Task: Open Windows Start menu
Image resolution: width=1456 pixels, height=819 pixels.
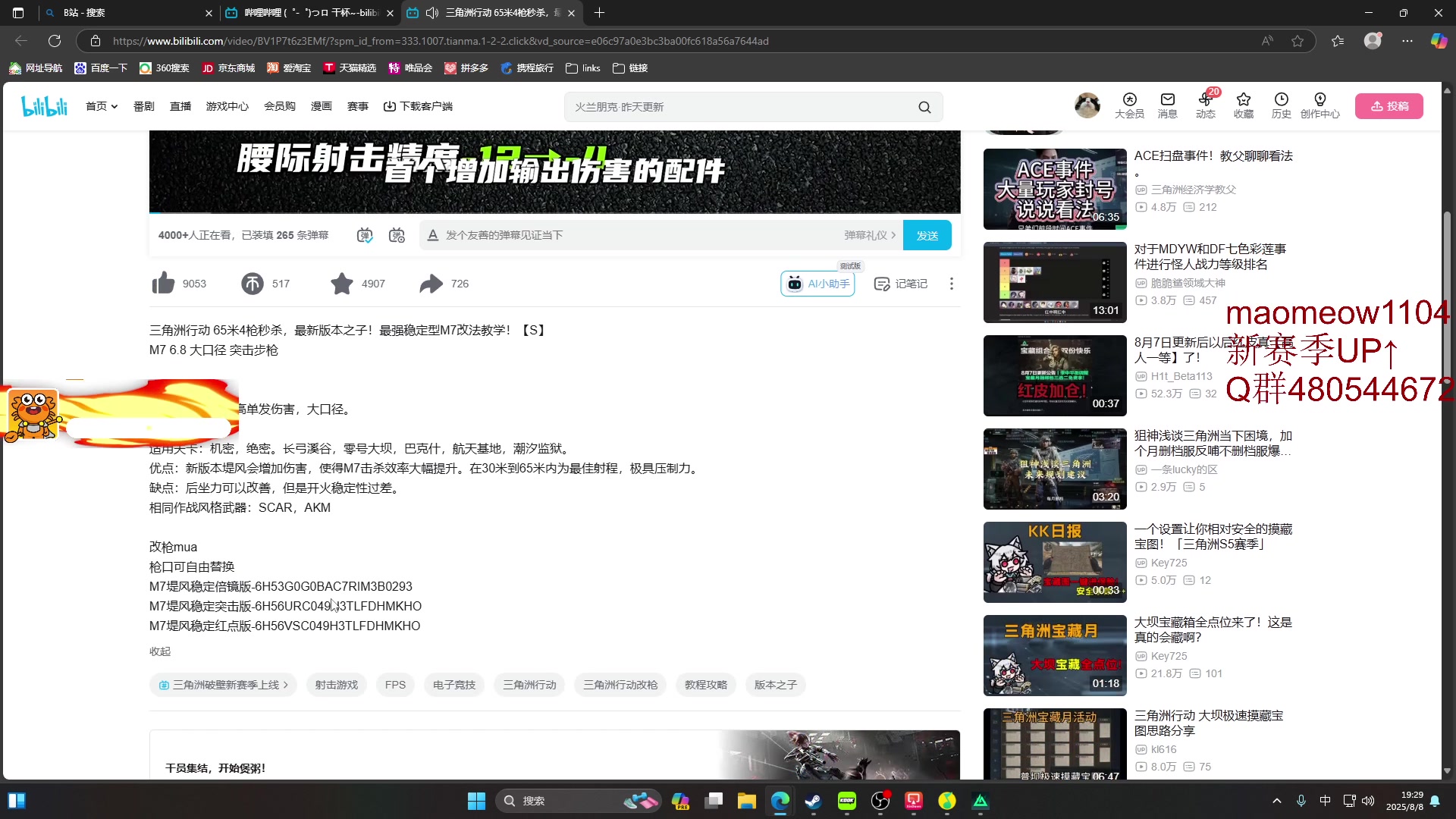Action: (x=476, y=801)
